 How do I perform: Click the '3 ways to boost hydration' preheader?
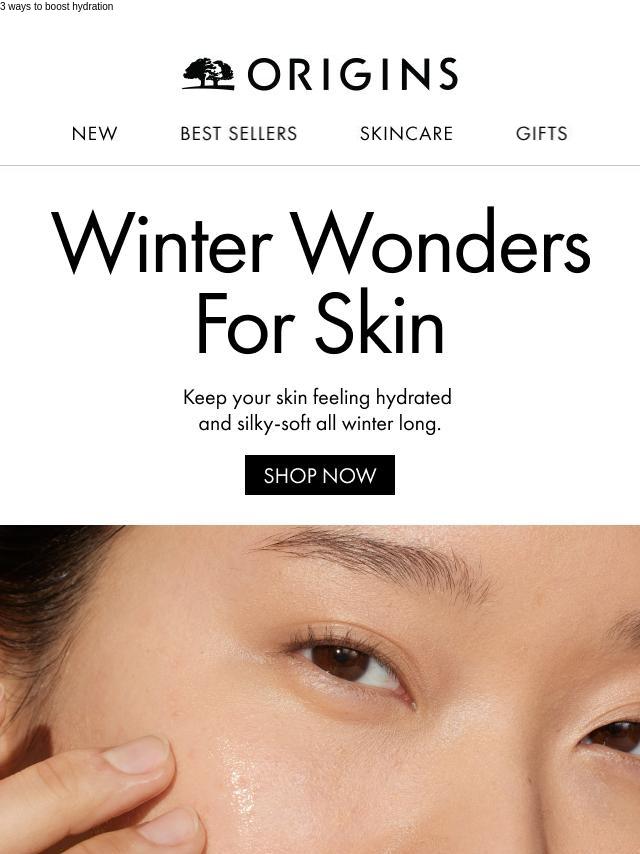pos(57,7)
